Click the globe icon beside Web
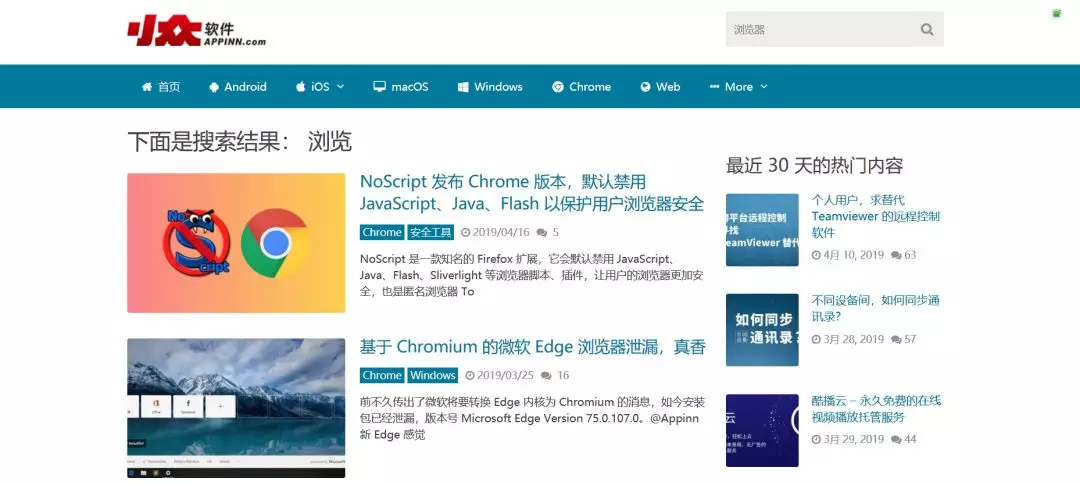The width and height of the screenshot is (1080, 485). point(645,87)
